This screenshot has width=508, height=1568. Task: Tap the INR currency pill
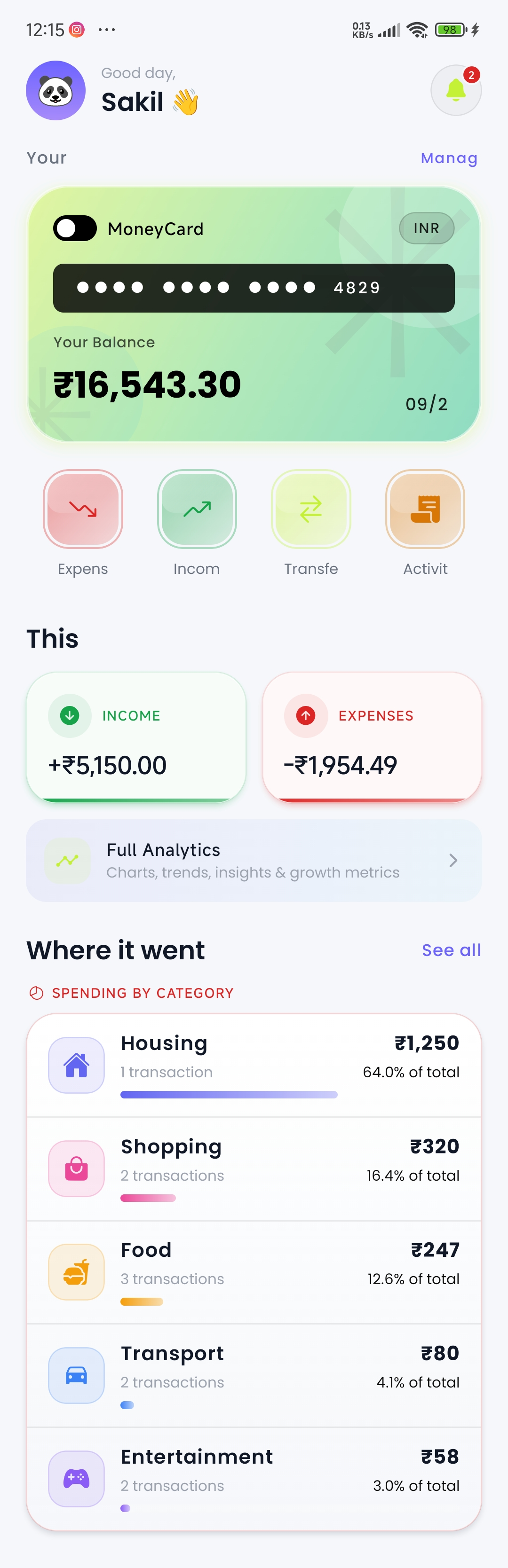tap(426, 228)
